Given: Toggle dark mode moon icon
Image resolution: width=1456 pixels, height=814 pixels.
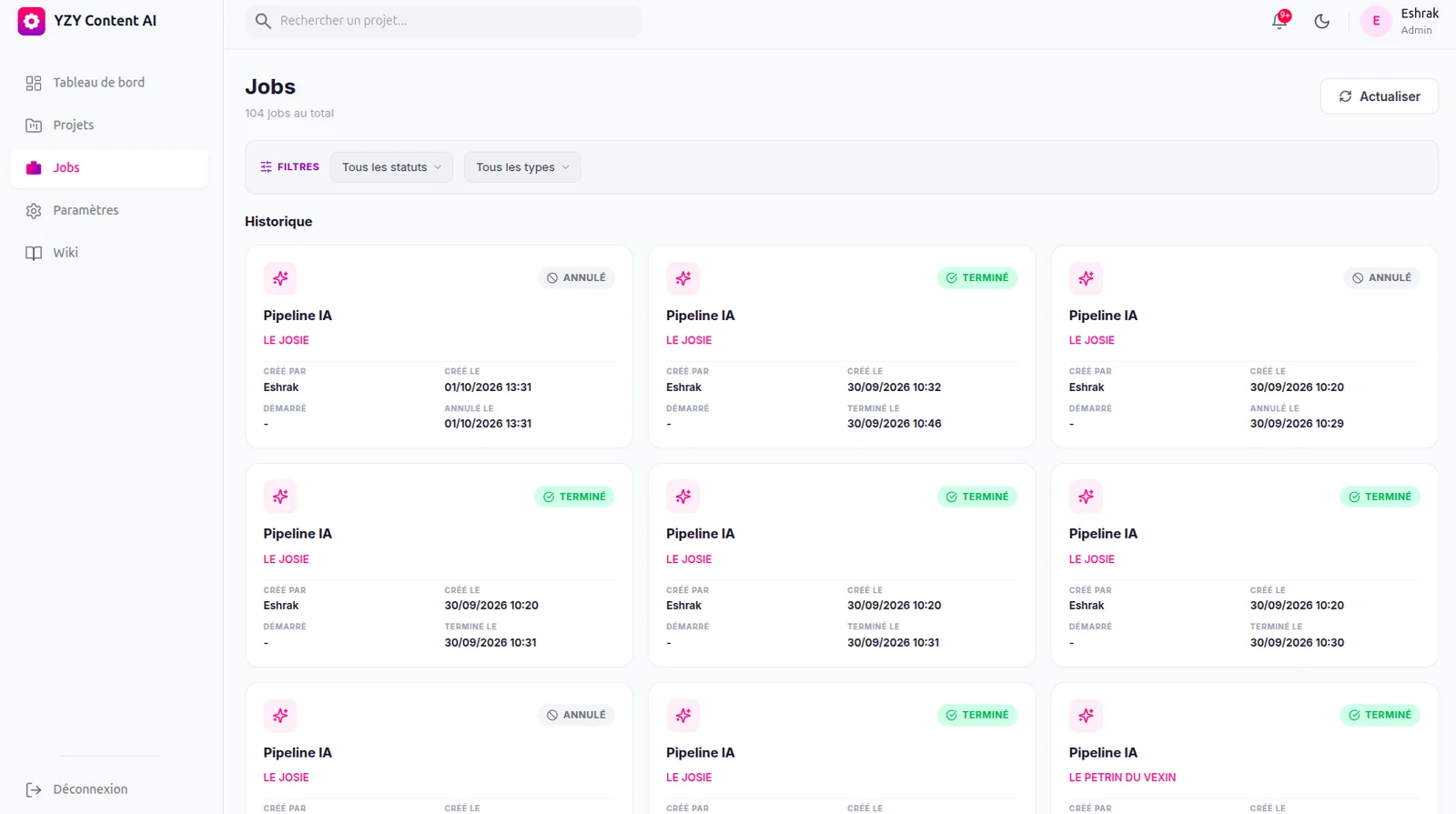Looking at the screenshot, I should [1322, 21].
